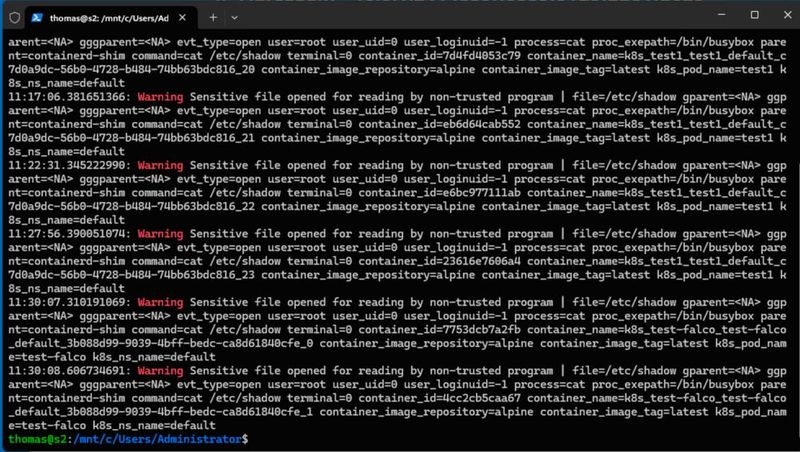Click timestamp 11:22:31.345222990

(x=69, y=165)
